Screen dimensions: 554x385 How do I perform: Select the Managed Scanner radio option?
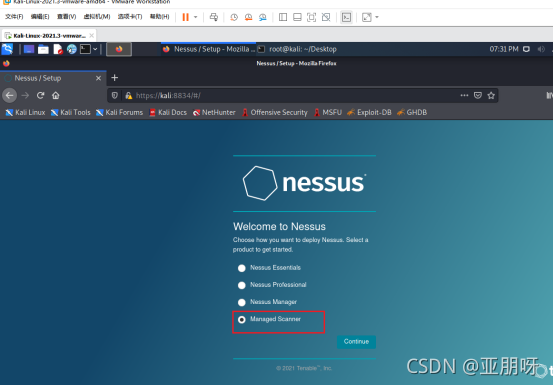242,320
